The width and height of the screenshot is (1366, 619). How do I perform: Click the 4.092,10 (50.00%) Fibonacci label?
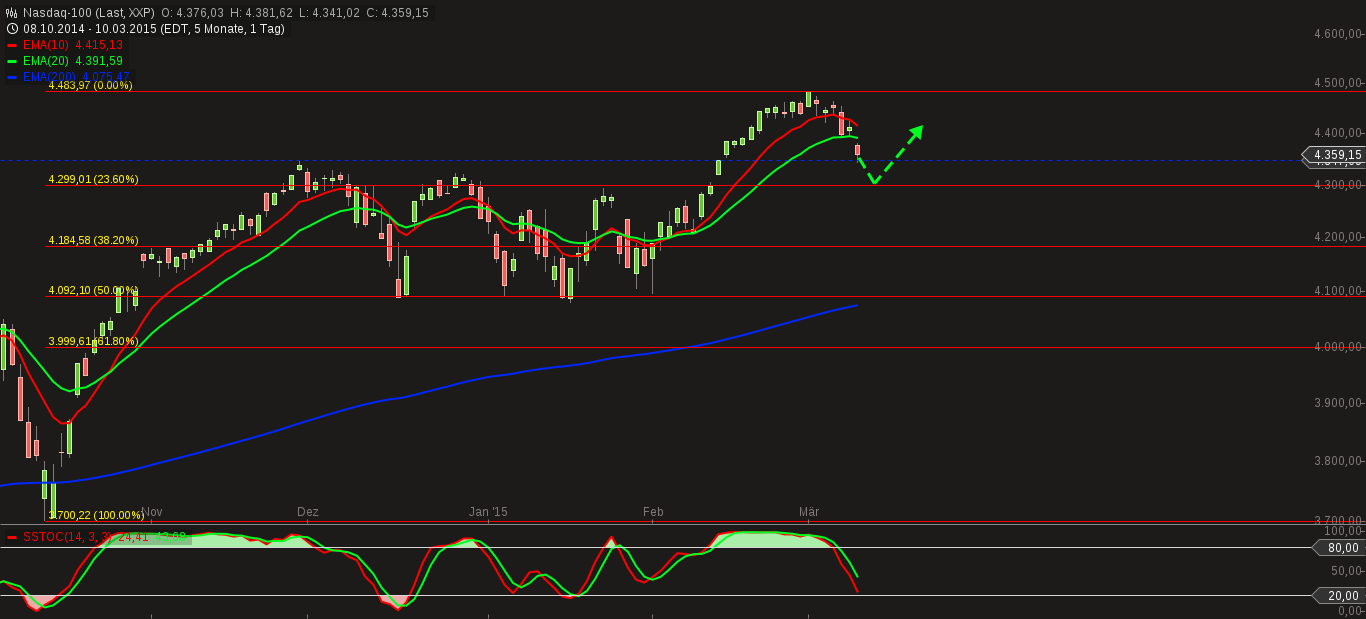(x=92, y=289)
